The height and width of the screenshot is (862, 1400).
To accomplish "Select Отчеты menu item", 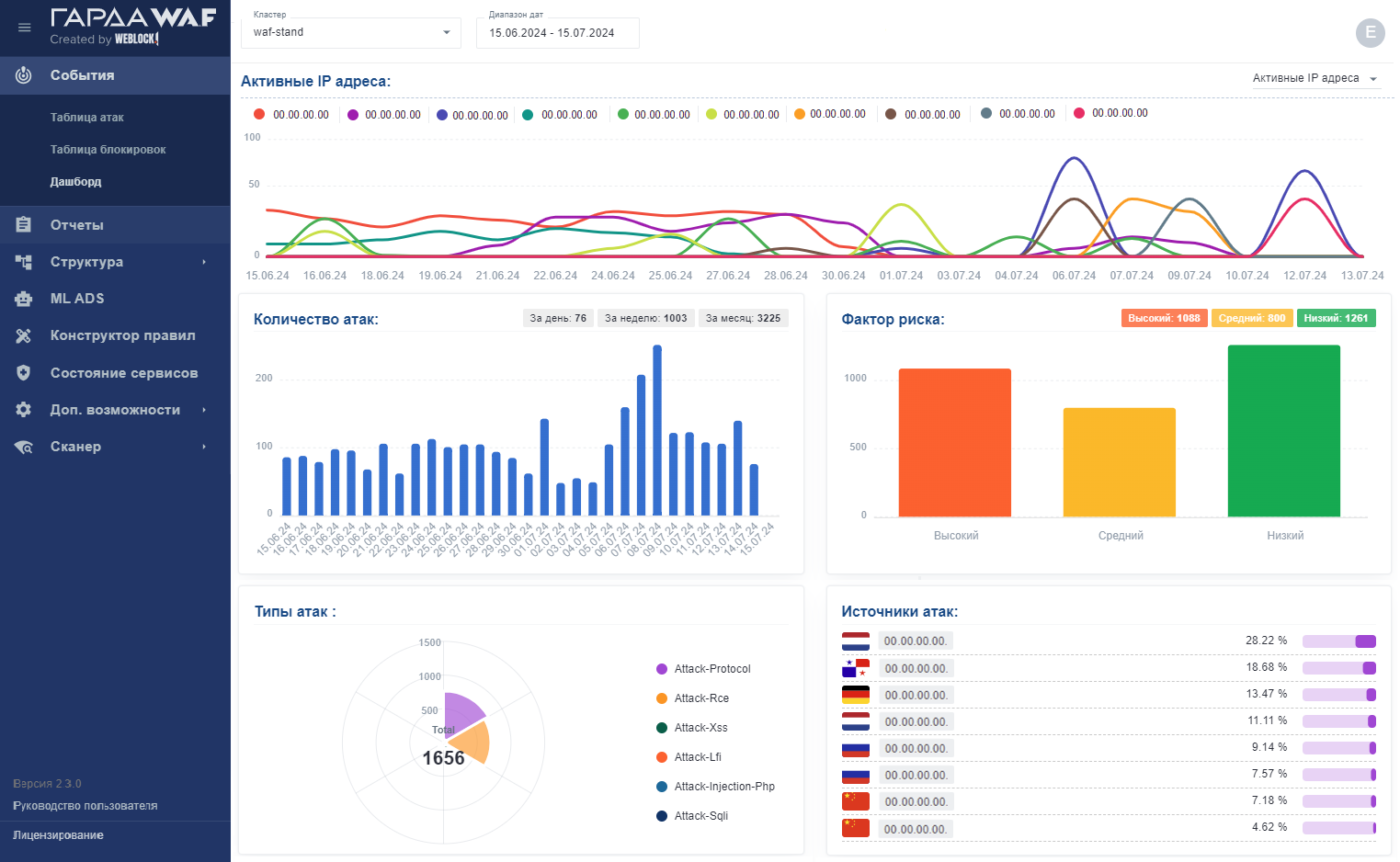I will point(115,224).
